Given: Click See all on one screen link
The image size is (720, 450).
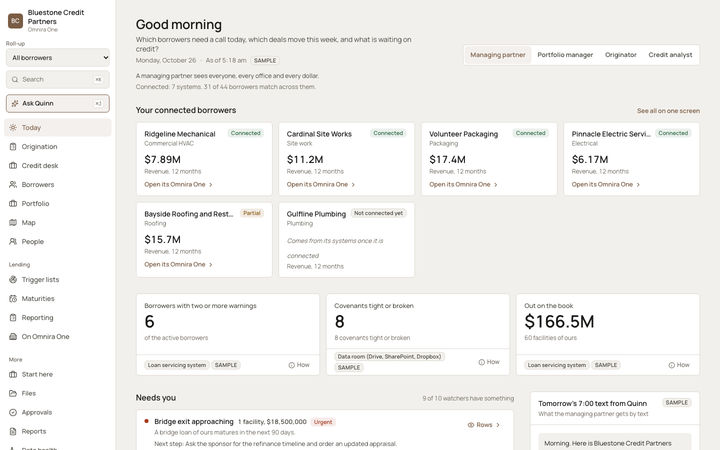Looking at the screenshot, I should pyautogui.click(x=668, y=111).
